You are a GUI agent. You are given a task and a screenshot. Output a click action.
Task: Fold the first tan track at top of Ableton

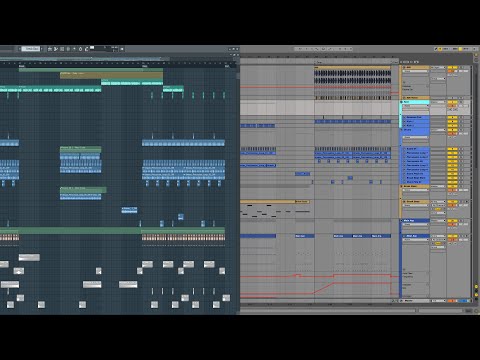[x=404, y=67]
